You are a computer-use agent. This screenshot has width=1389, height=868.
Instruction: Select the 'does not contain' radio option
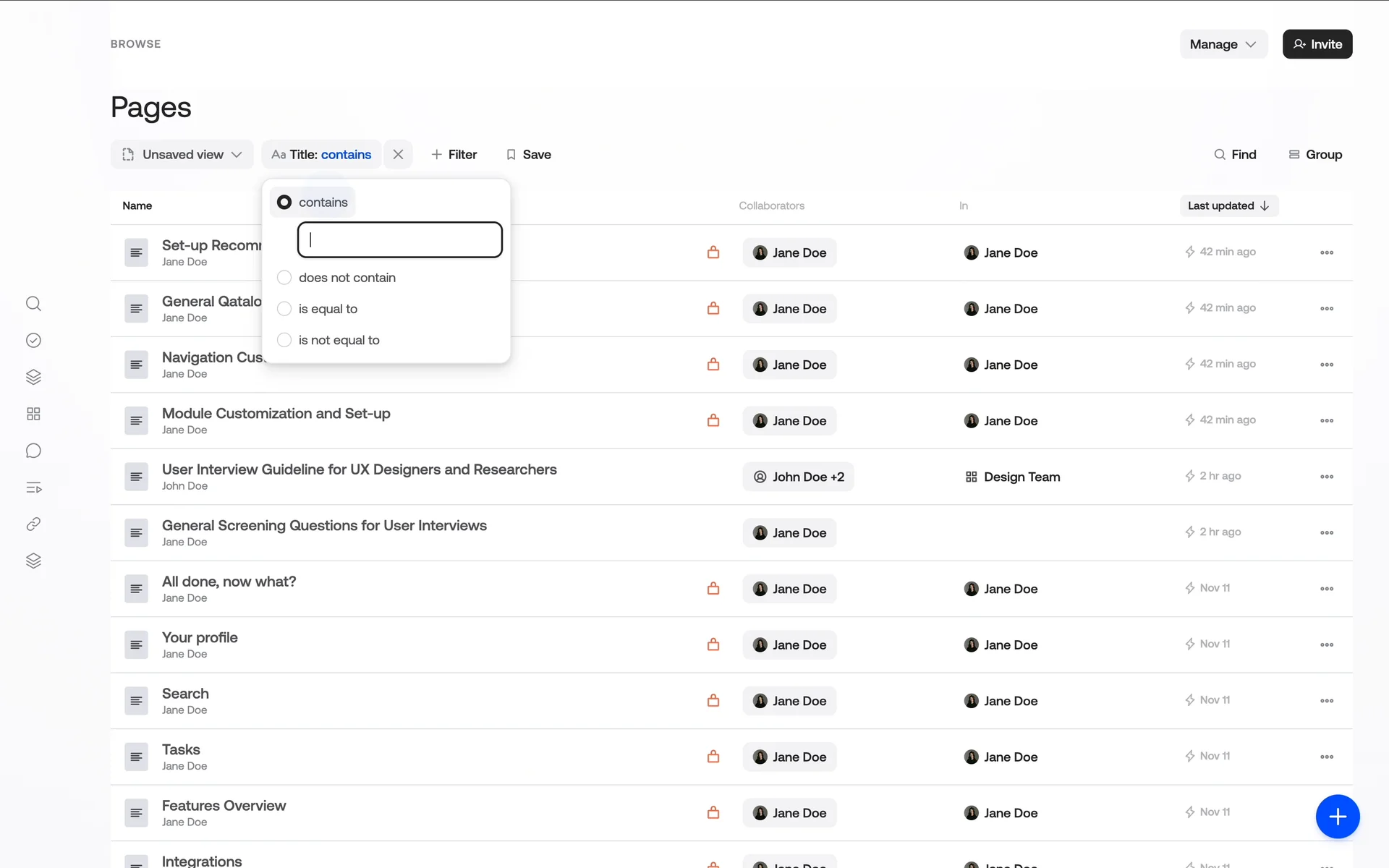click(284, 278)
